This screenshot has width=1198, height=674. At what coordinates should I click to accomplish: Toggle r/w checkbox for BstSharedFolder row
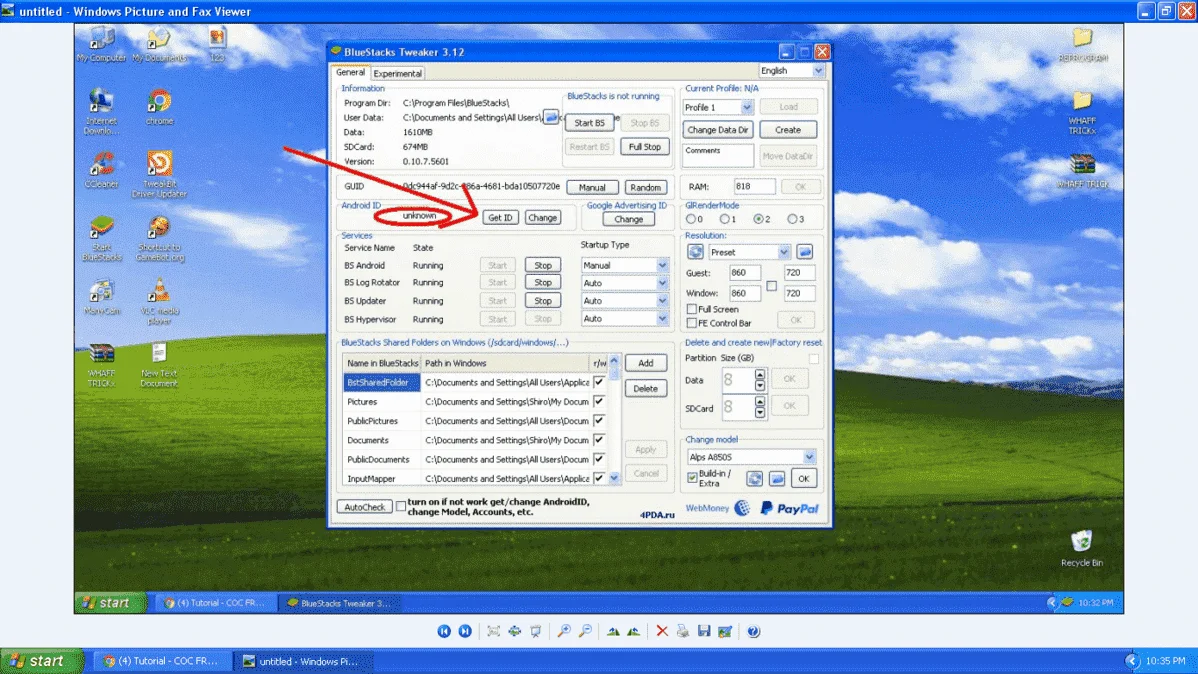[x=599, y=382]
